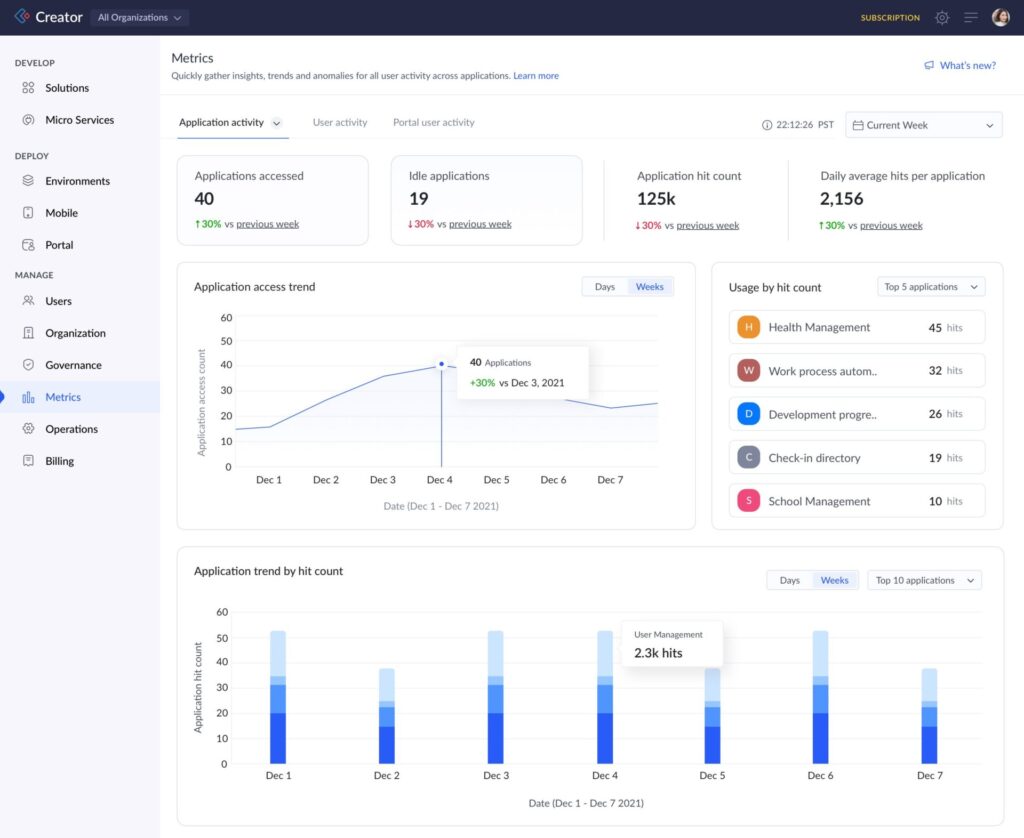This screenshot has width=1024, height=838.
Task: Click the Learn more link
Action: coord(536,75)
